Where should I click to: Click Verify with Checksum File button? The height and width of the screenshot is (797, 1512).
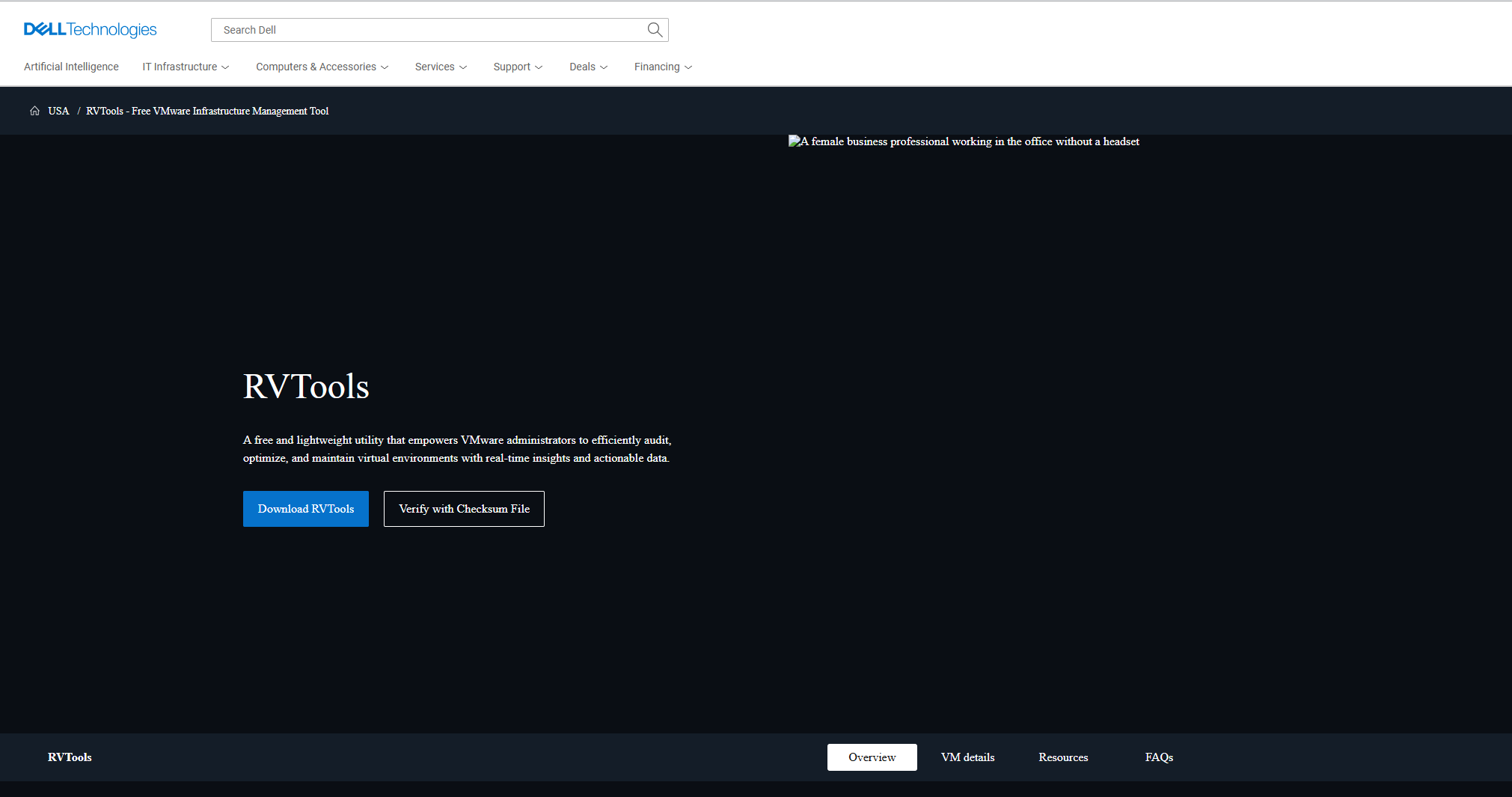point(464,509)
